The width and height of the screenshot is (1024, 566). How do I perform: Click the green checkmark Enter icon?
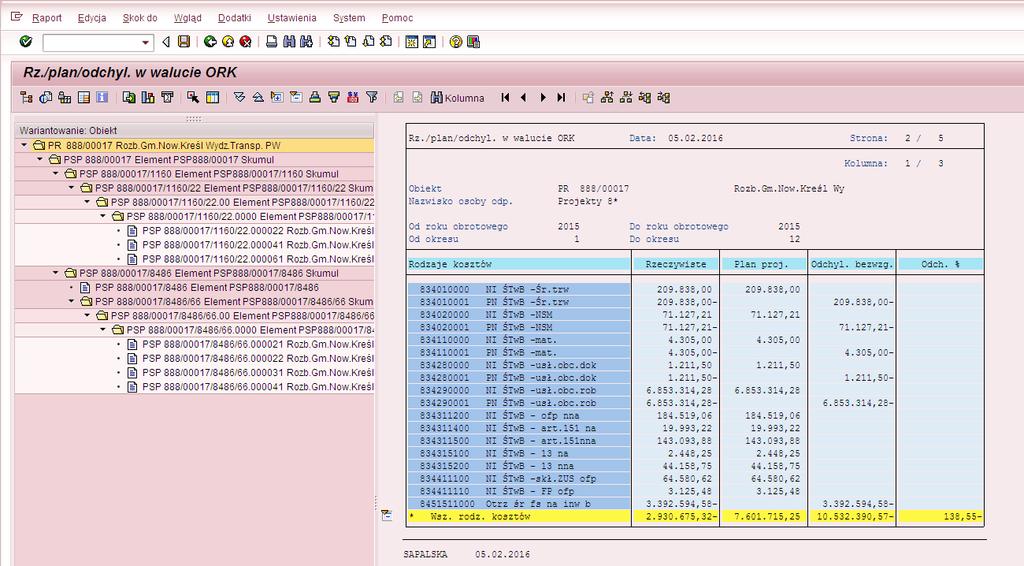click(x=25, y=42)
